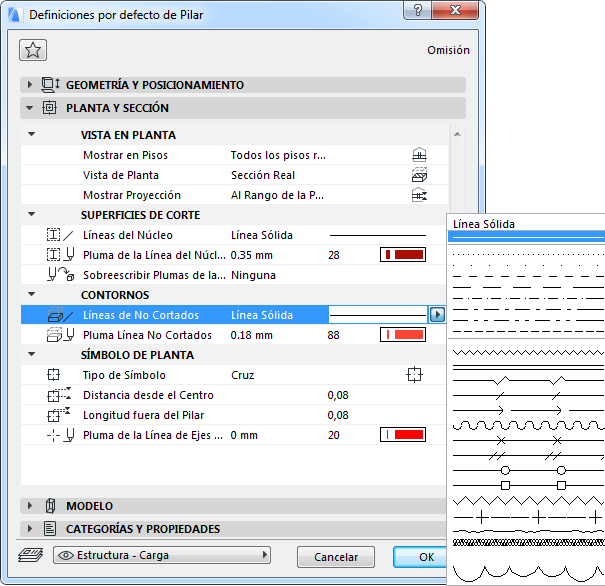Click the Mostrar Proyección range icon
Viewport: 605px width, 586px height.
(x=419, y=195)
